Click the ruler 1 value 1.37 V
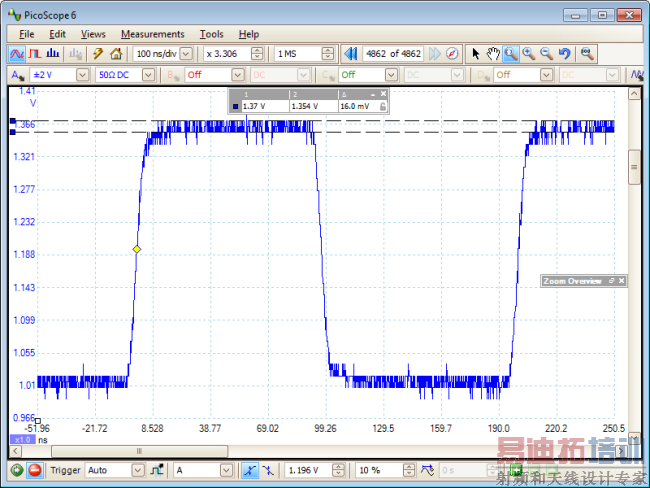The width and height of the screenshot is (650, 488). 254,106
